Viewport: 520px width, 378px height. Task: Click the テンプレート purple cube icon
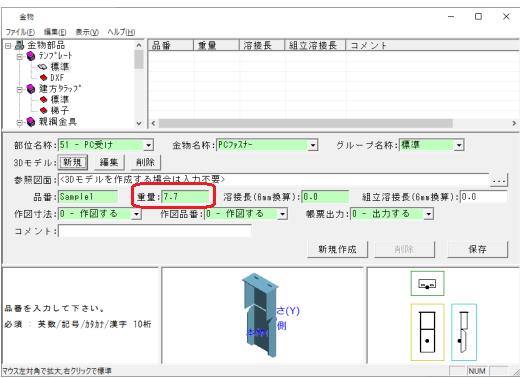click(31, 56)
